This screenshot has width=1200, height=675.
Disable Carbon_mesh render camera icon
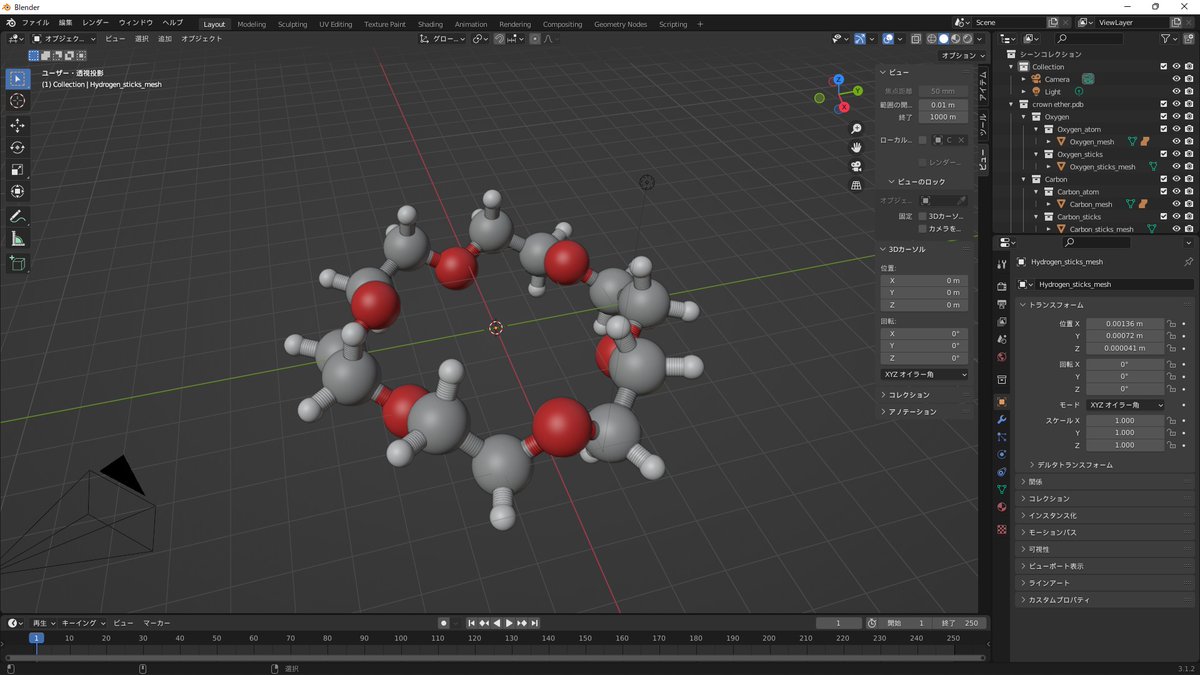tap(1189, 204)
